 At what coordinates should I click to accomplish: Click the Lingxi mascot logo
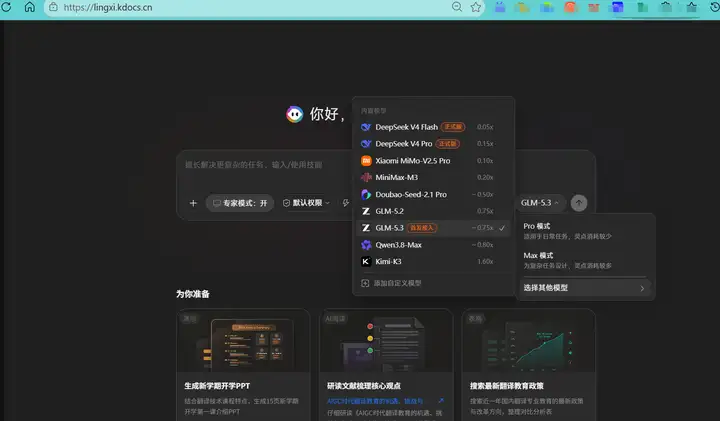tap(294, 114)
